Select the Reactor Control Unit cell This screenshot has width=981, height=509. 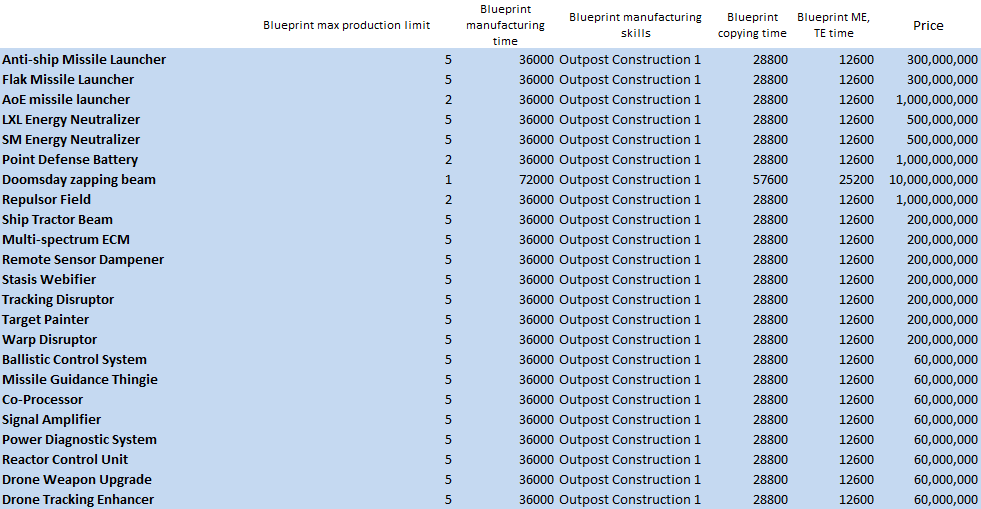coord(64,460)
